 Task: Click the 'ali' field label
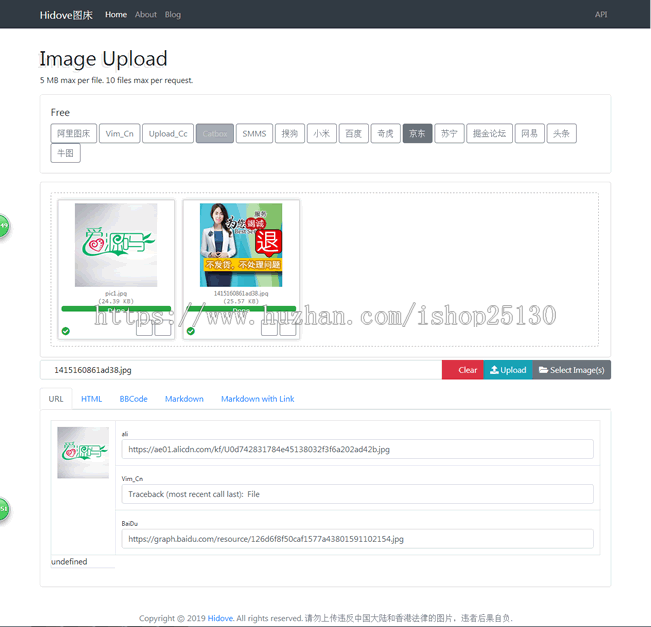tap(125, 434)
